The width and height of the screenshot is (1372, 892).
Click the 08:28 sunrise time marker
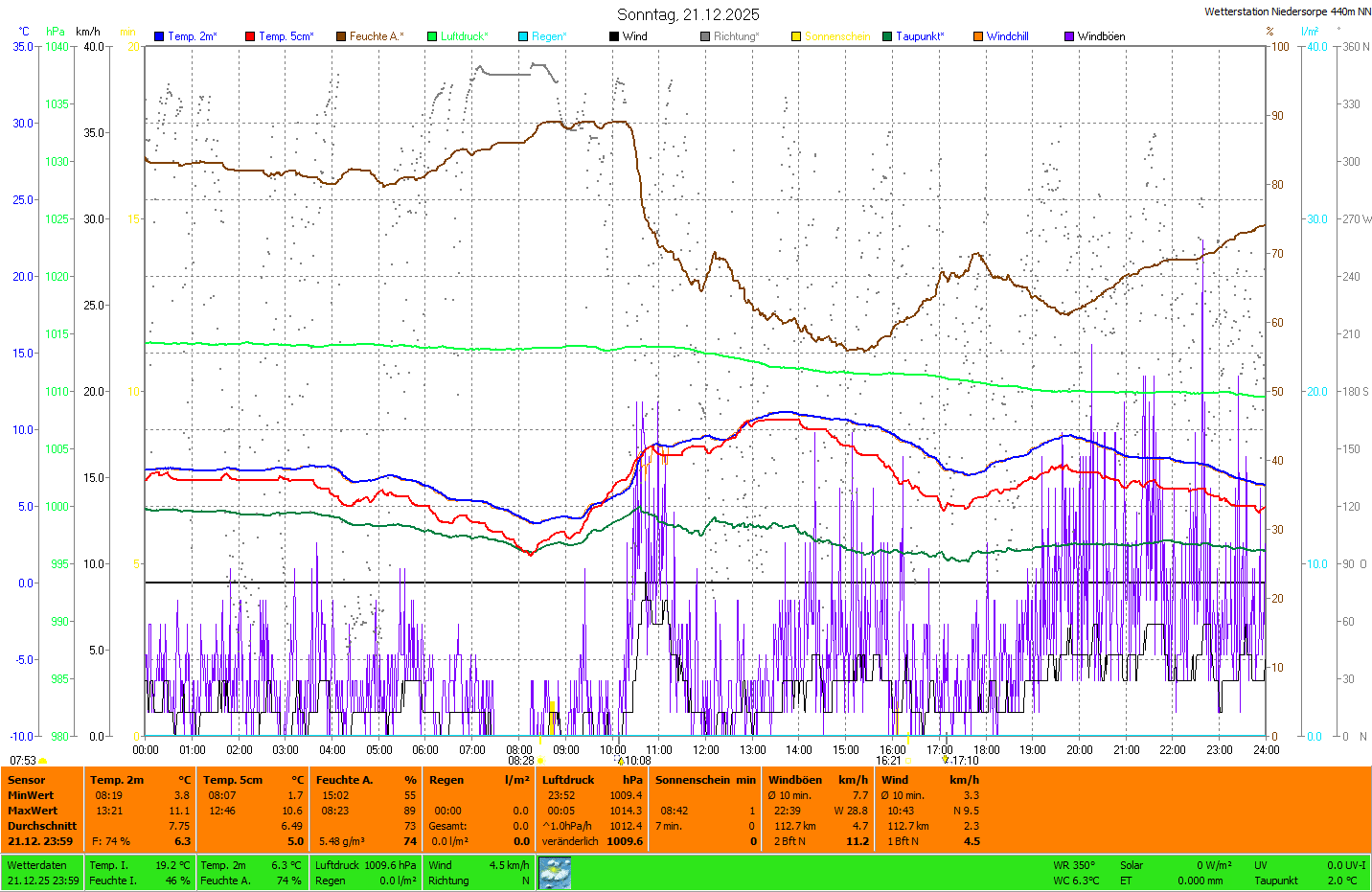[521, 761]
